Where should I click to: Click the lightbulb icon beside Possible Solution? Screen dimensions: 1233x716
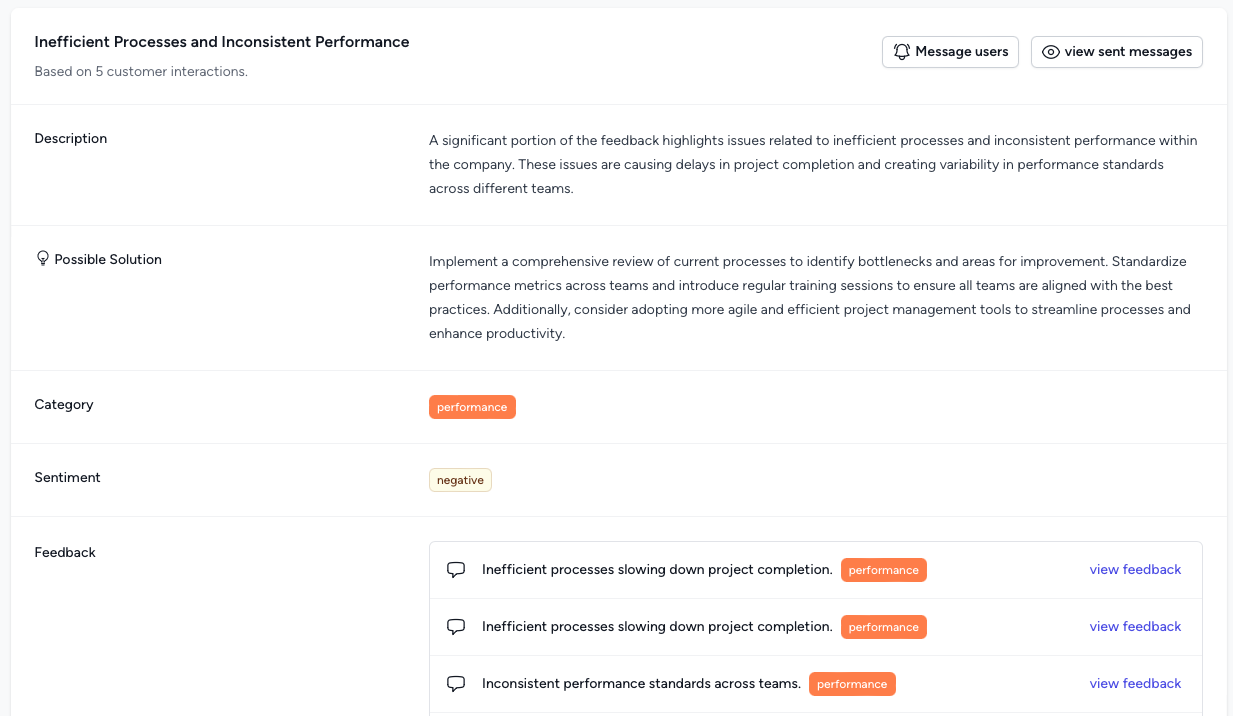coord(42,259)
